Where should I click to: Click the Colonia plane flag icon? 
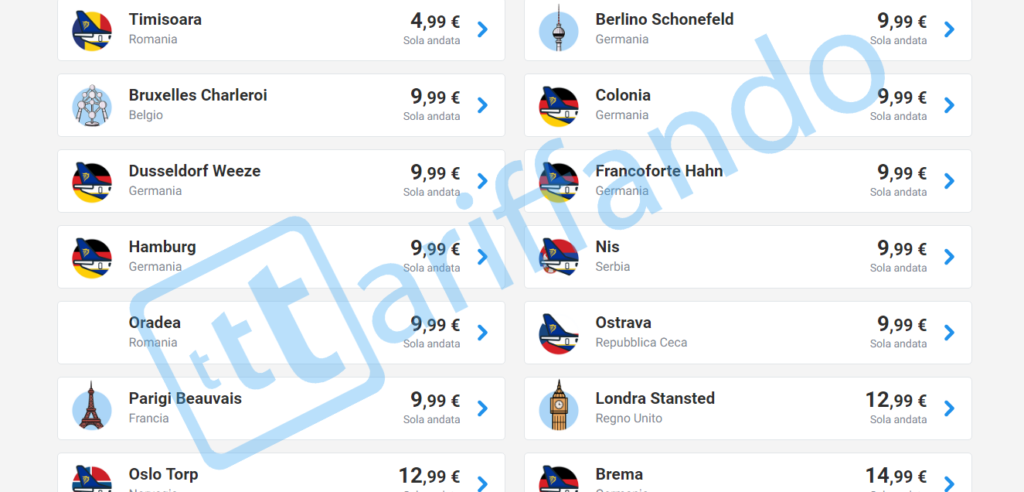point(559,105)
